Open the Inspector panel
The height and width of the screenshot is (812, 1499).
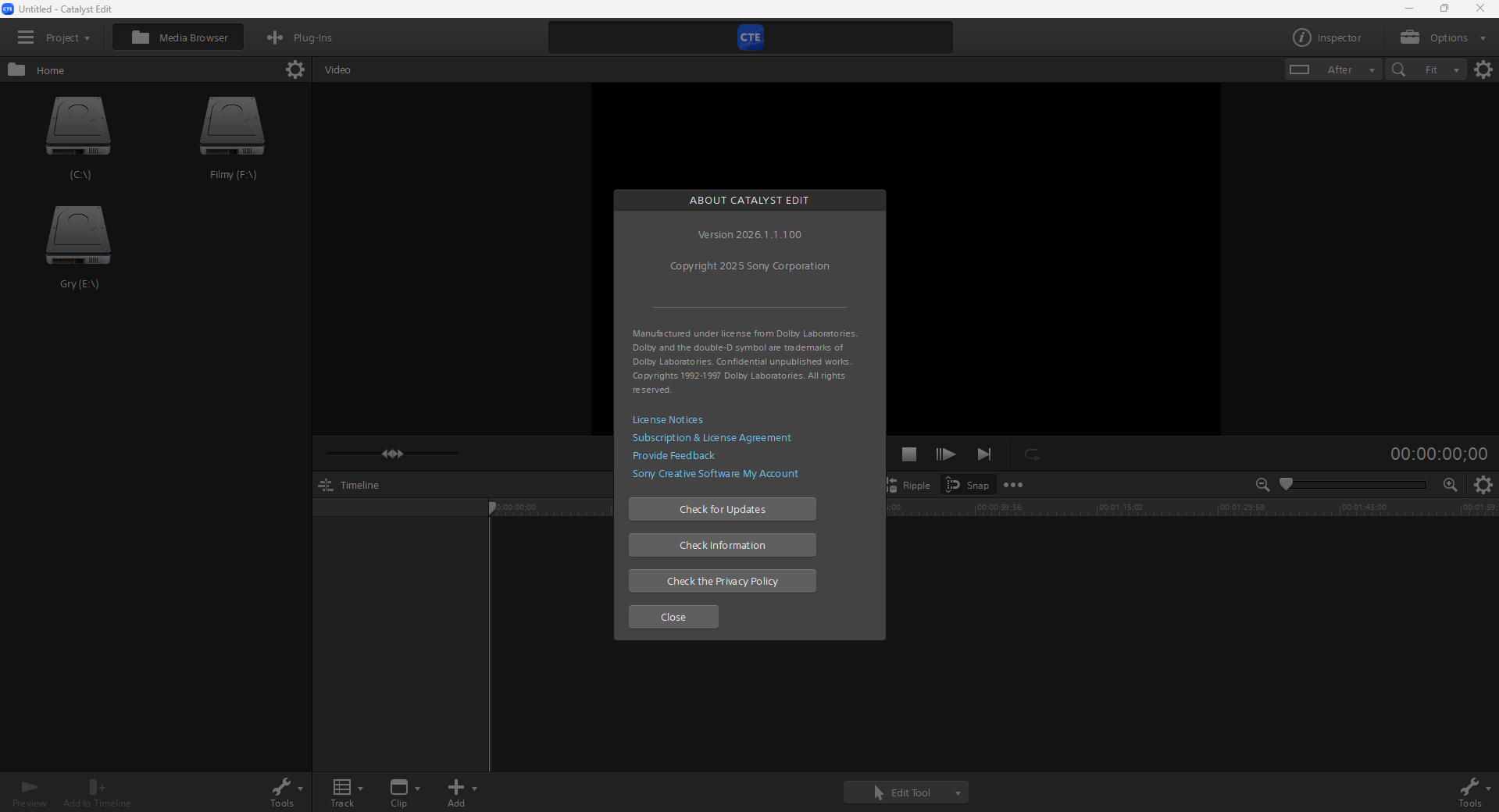(1327, 37)
